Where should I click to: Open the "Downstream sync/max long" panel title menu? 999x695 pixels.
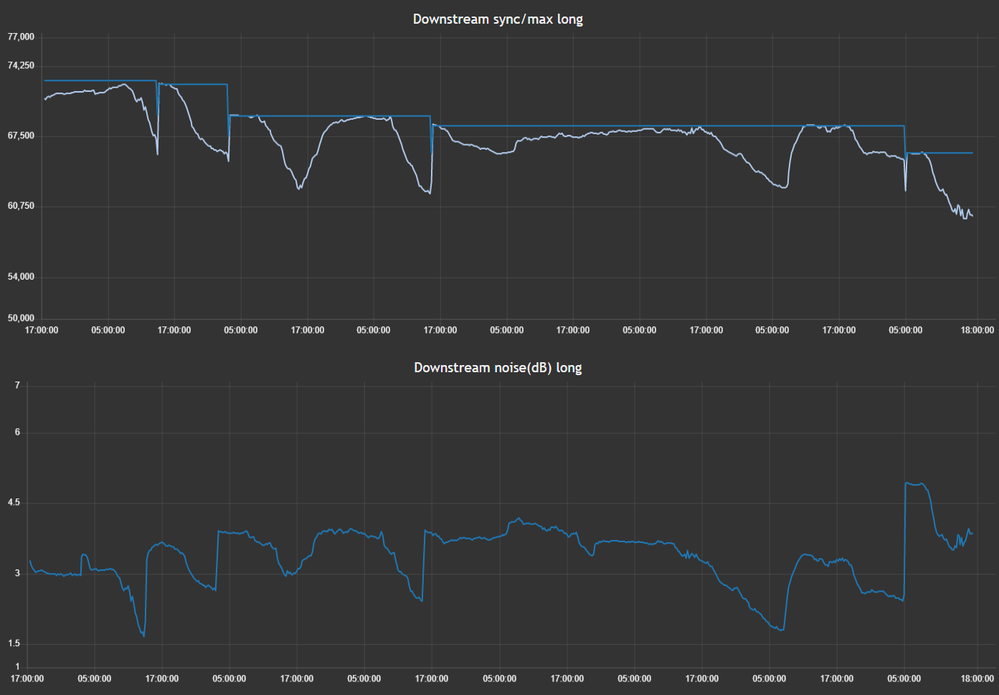(x=498, y=19)
